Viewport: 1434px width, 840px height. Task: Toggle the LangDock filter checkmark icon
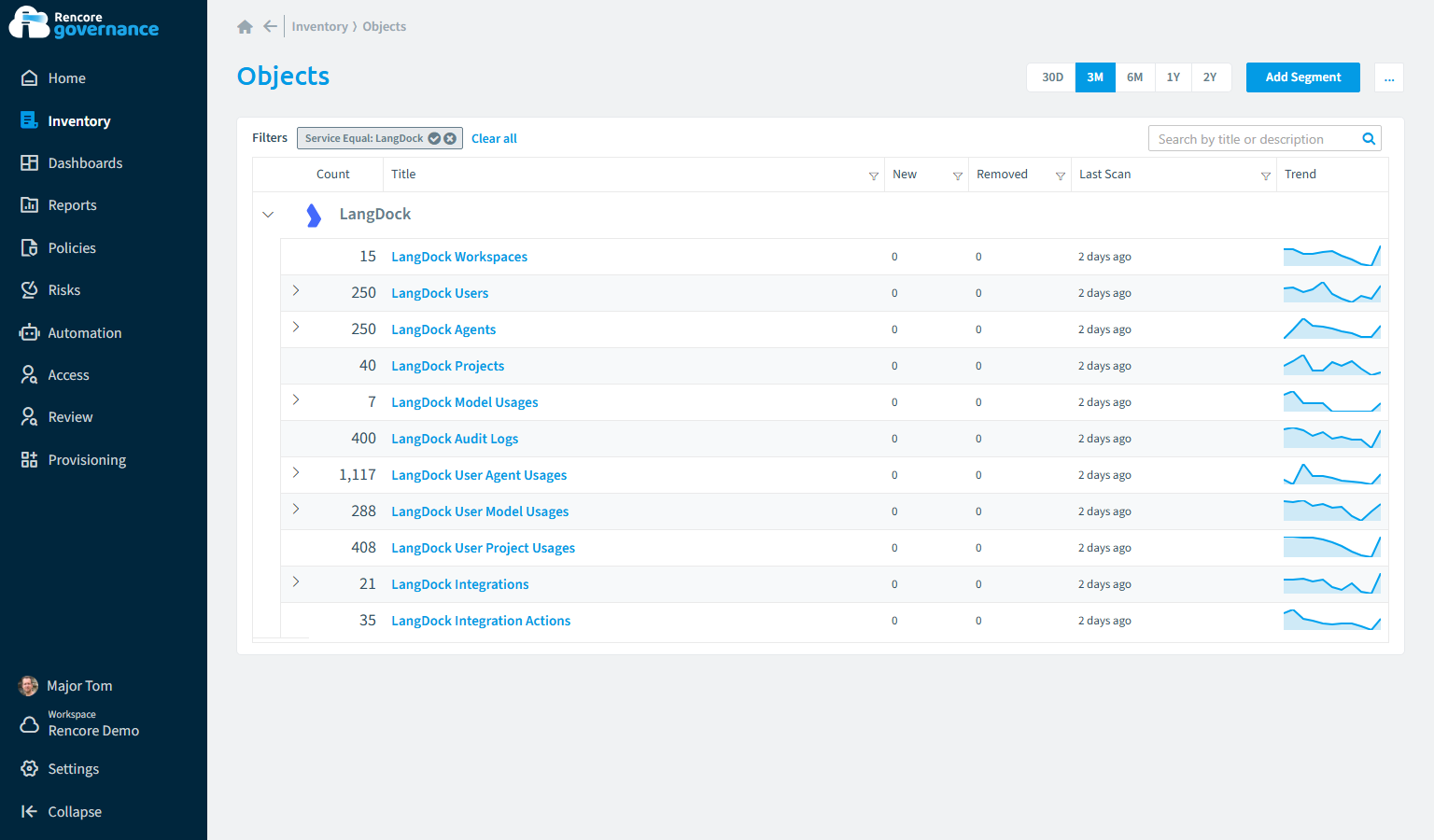(x=434, y=138)
